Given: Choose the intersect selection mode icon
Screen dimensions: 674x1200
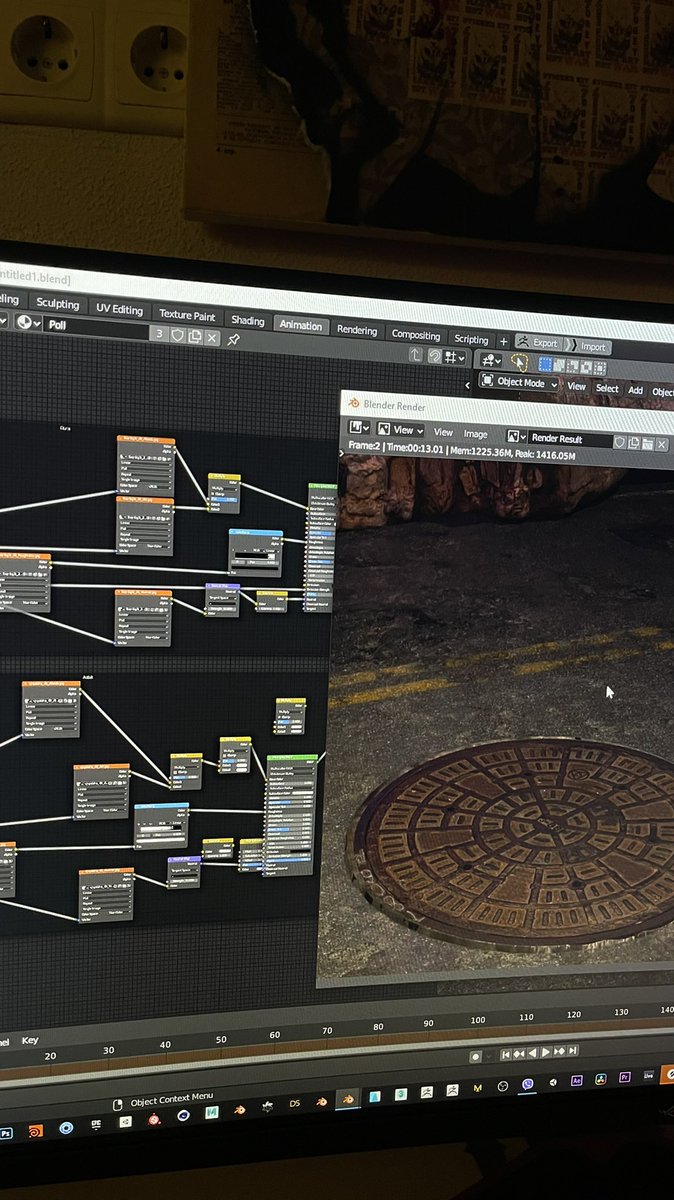Looking at the screenshot, I should click(600, 368).
